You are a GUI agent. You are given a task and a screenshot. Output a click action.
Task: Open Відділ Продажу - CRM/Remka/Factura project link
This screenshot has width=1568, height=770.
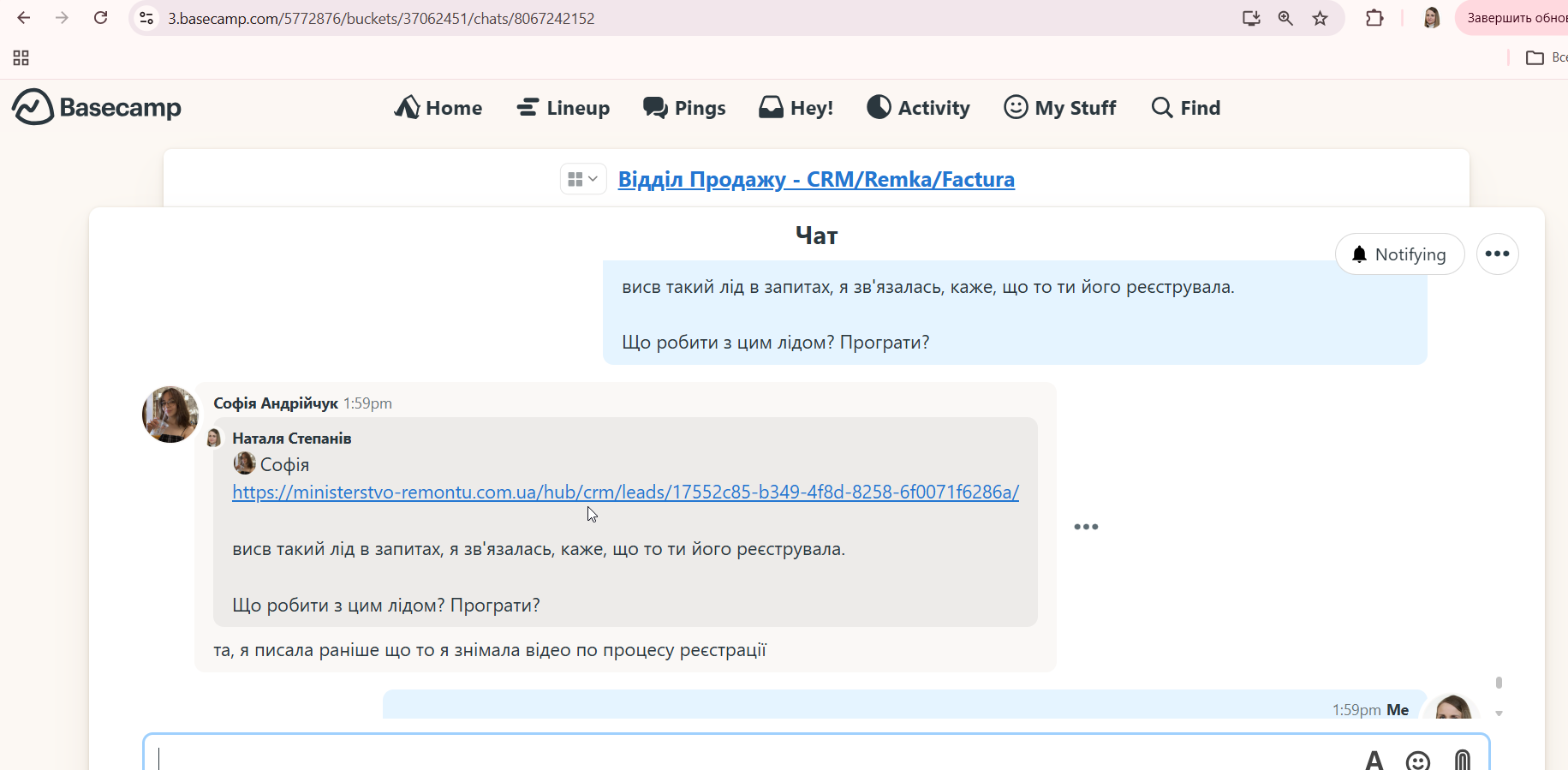[x=816, y=179]
